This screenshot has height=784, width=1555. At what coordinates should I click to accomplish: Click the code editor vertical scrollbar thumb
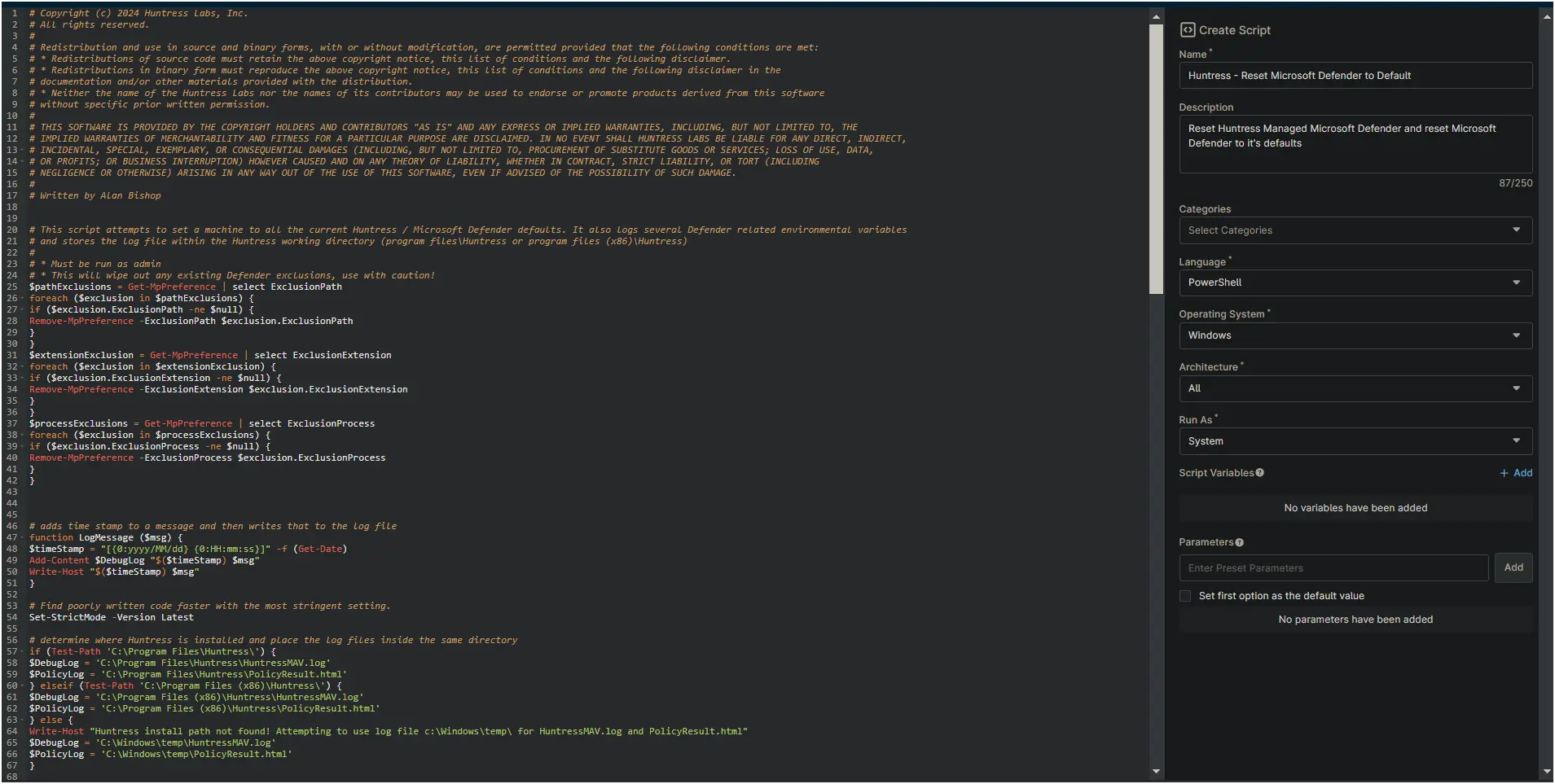1156,159
